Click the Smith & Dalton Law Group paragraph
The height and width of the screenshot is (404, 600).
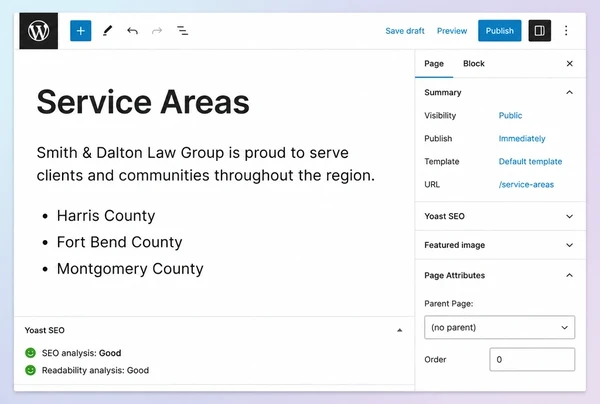[x=206, y=164]
